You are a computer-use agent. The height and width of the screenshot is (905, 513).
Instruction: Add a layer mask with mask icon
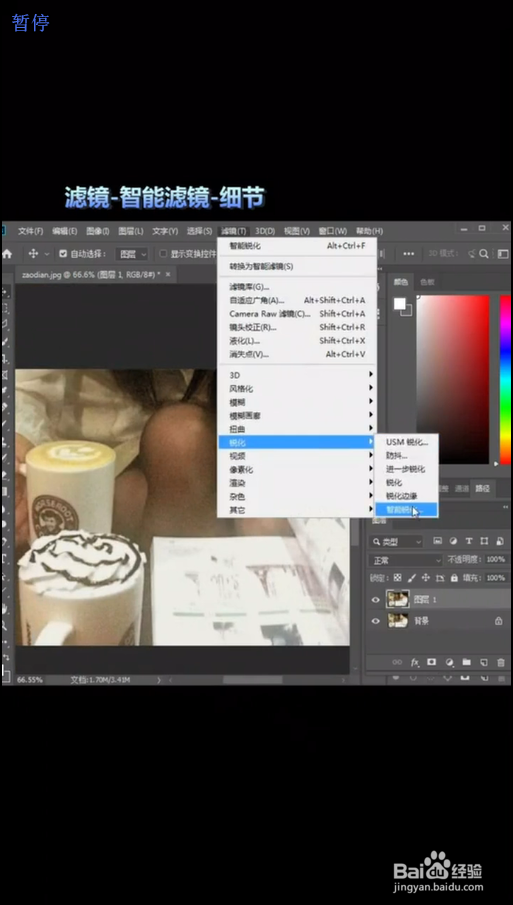pyautogui.click(x=432, y=662)
